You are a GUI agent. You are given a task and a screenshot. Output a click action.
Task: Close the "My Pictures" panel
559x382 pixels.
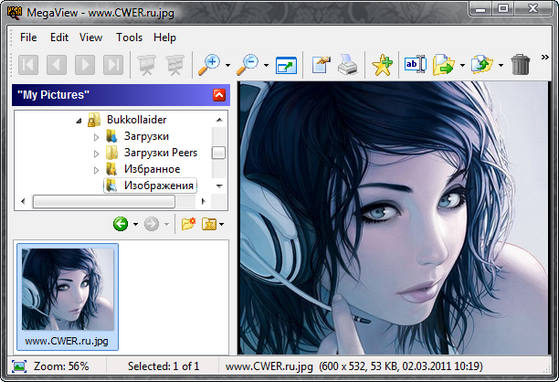(219, 95)
